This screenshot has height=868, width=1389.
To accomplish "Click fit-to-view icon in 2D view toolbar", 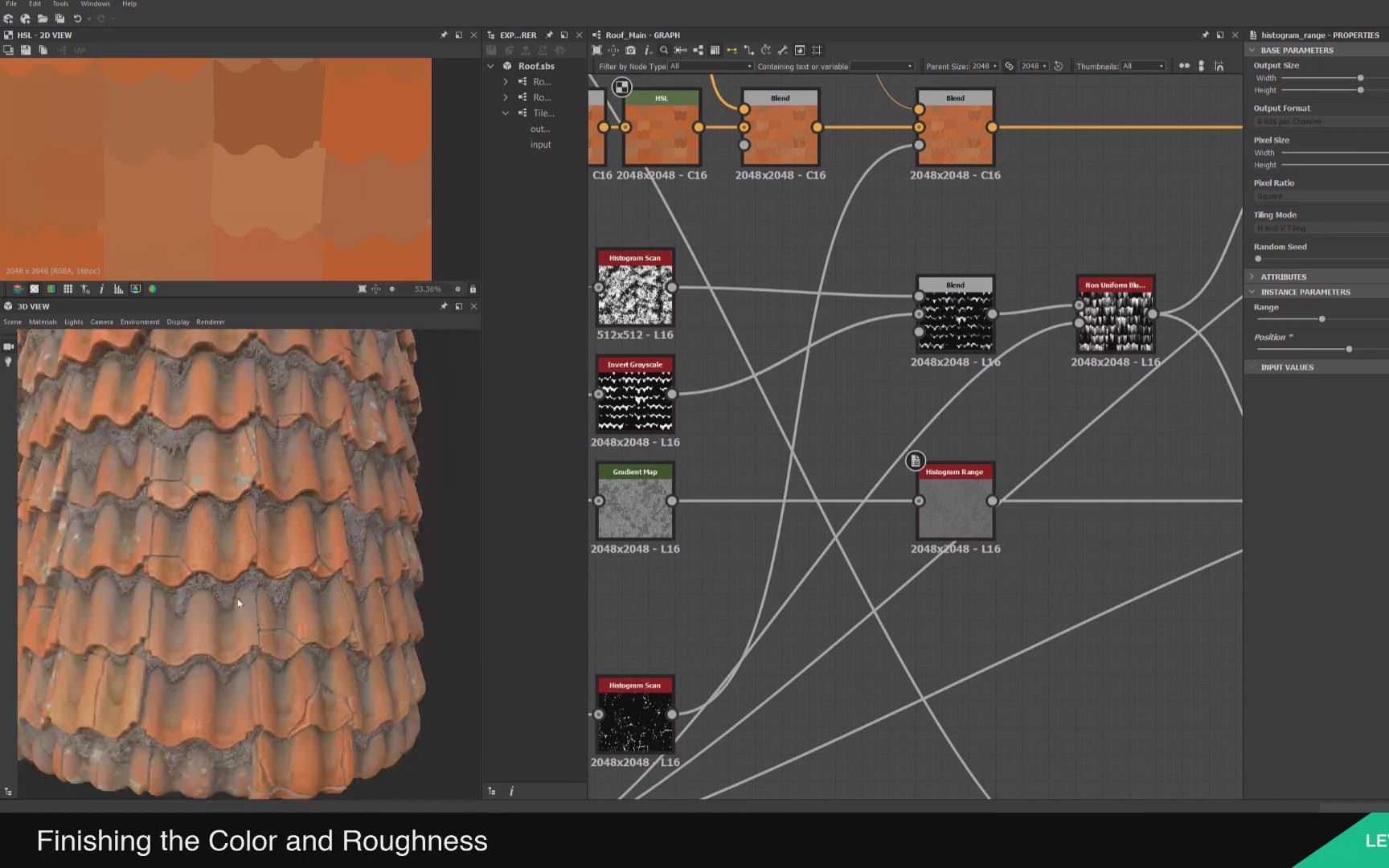I will [x=363, y=289].
